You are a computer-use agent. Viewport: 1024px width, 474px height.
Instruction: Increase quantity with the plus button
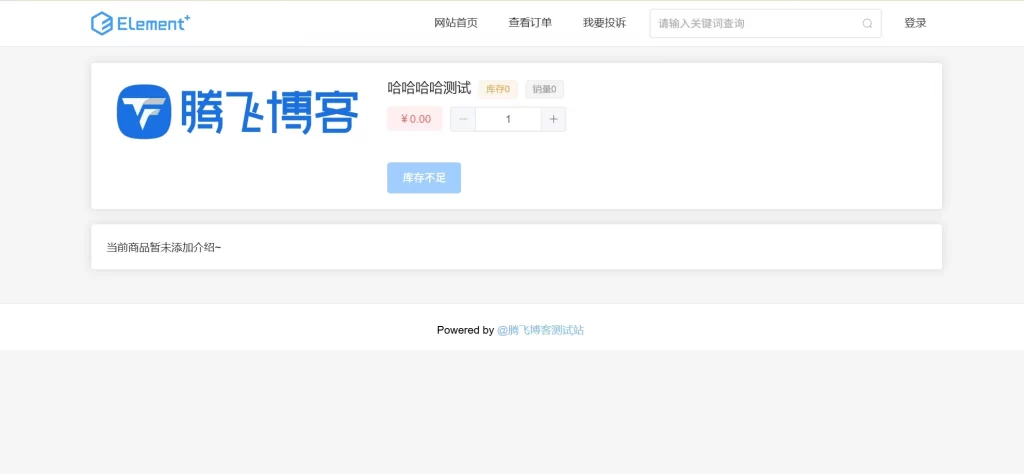[x=553, y=119]
